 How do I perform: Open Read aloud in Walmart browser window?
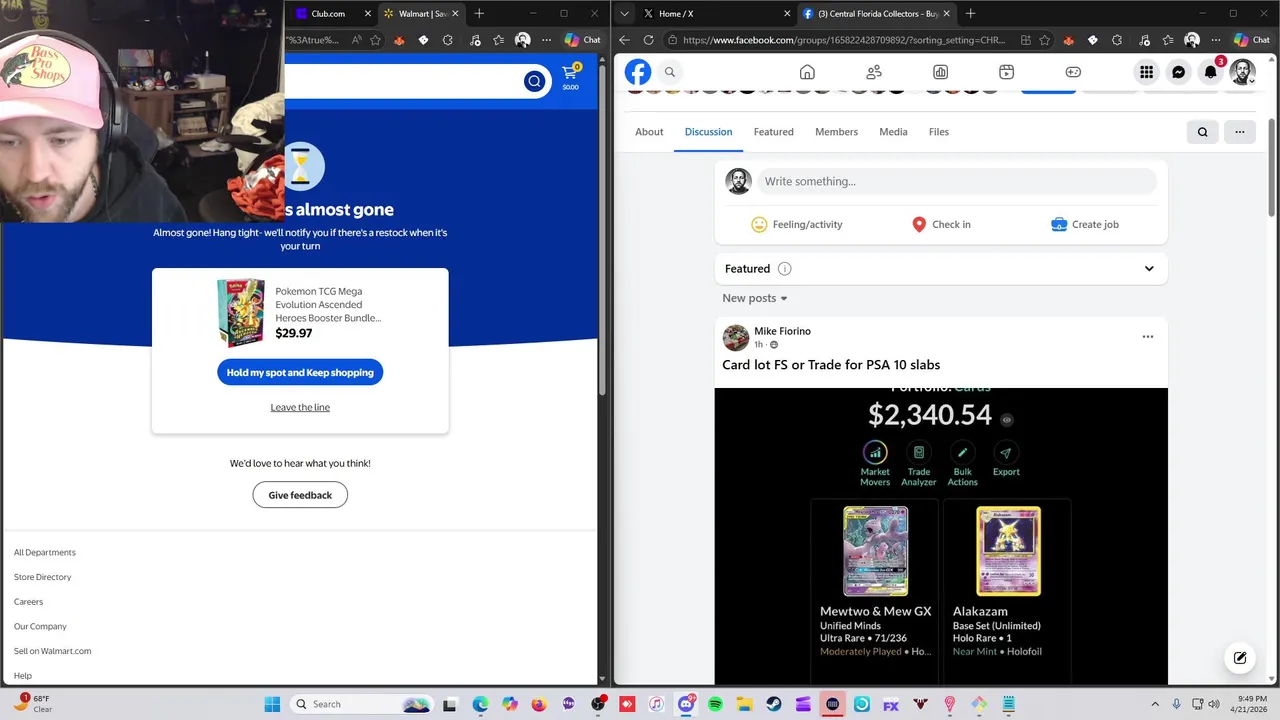(357, 40)
